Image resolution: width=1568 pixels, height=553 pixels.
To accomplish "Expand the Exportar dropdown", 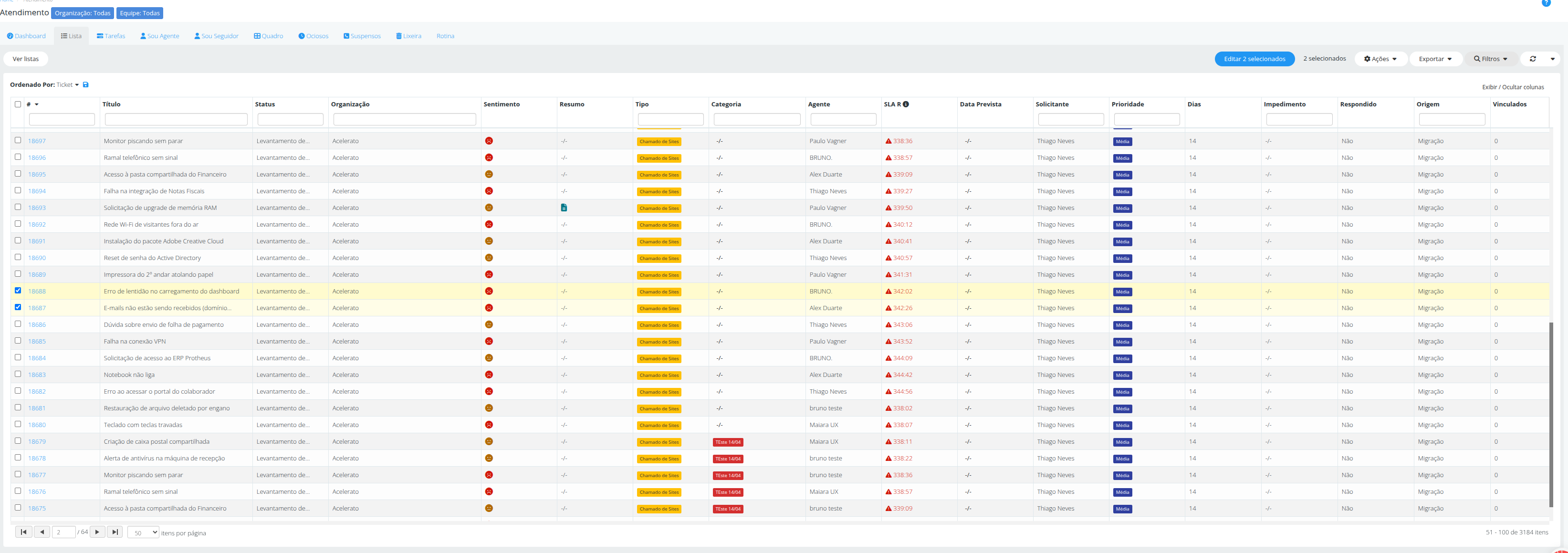I will (1435, 59).
